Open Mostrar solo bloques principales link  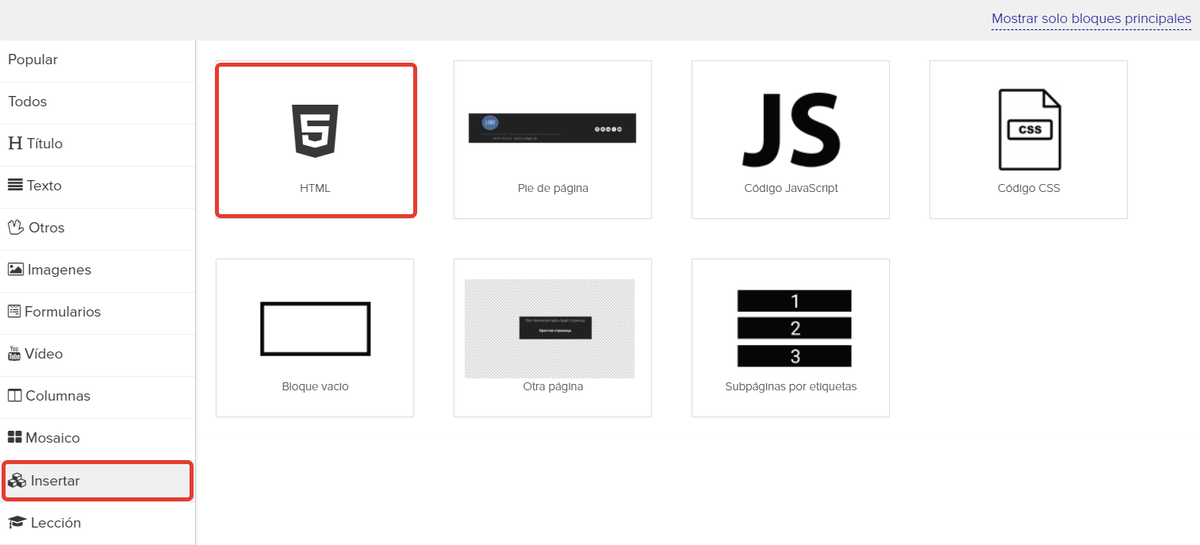(x=1091, y=19)
